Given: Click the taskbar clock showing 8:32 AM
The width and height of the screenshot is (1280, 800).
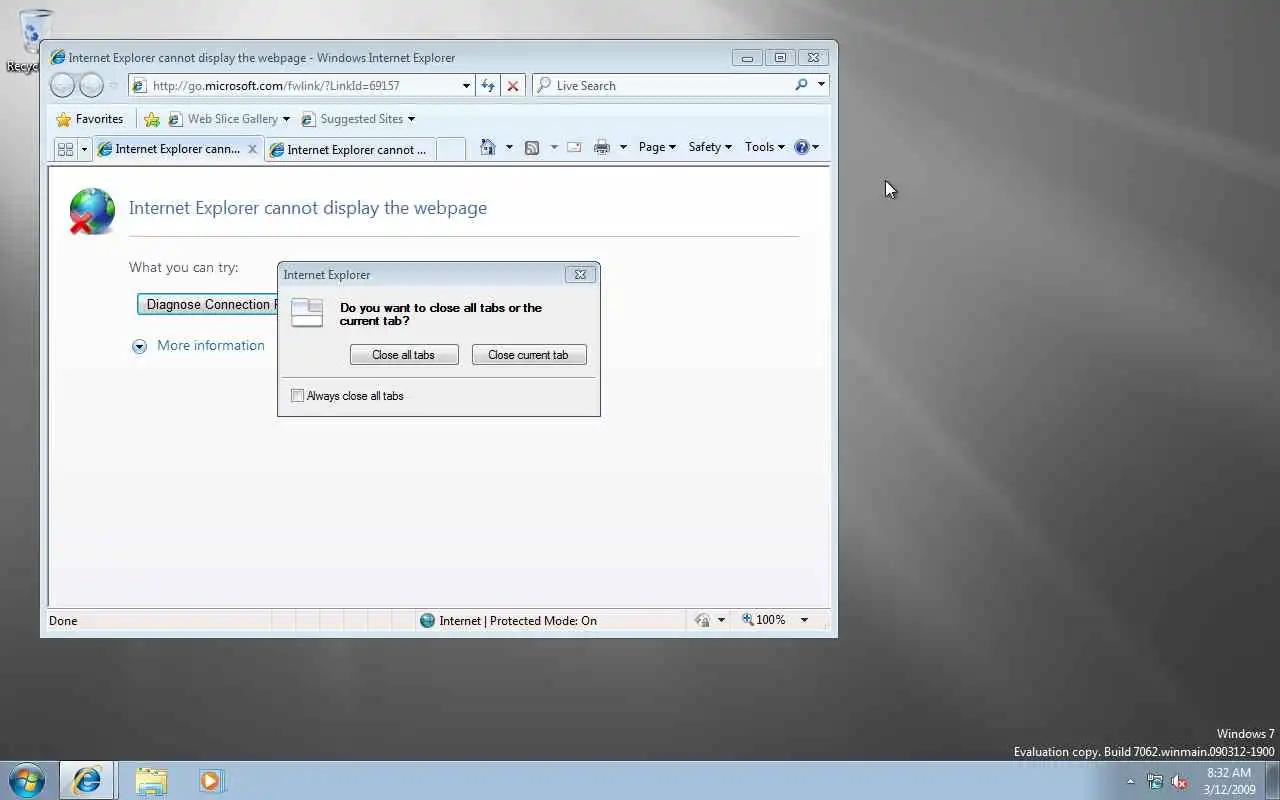Looking at the screenshot, I should point(1230,781).
